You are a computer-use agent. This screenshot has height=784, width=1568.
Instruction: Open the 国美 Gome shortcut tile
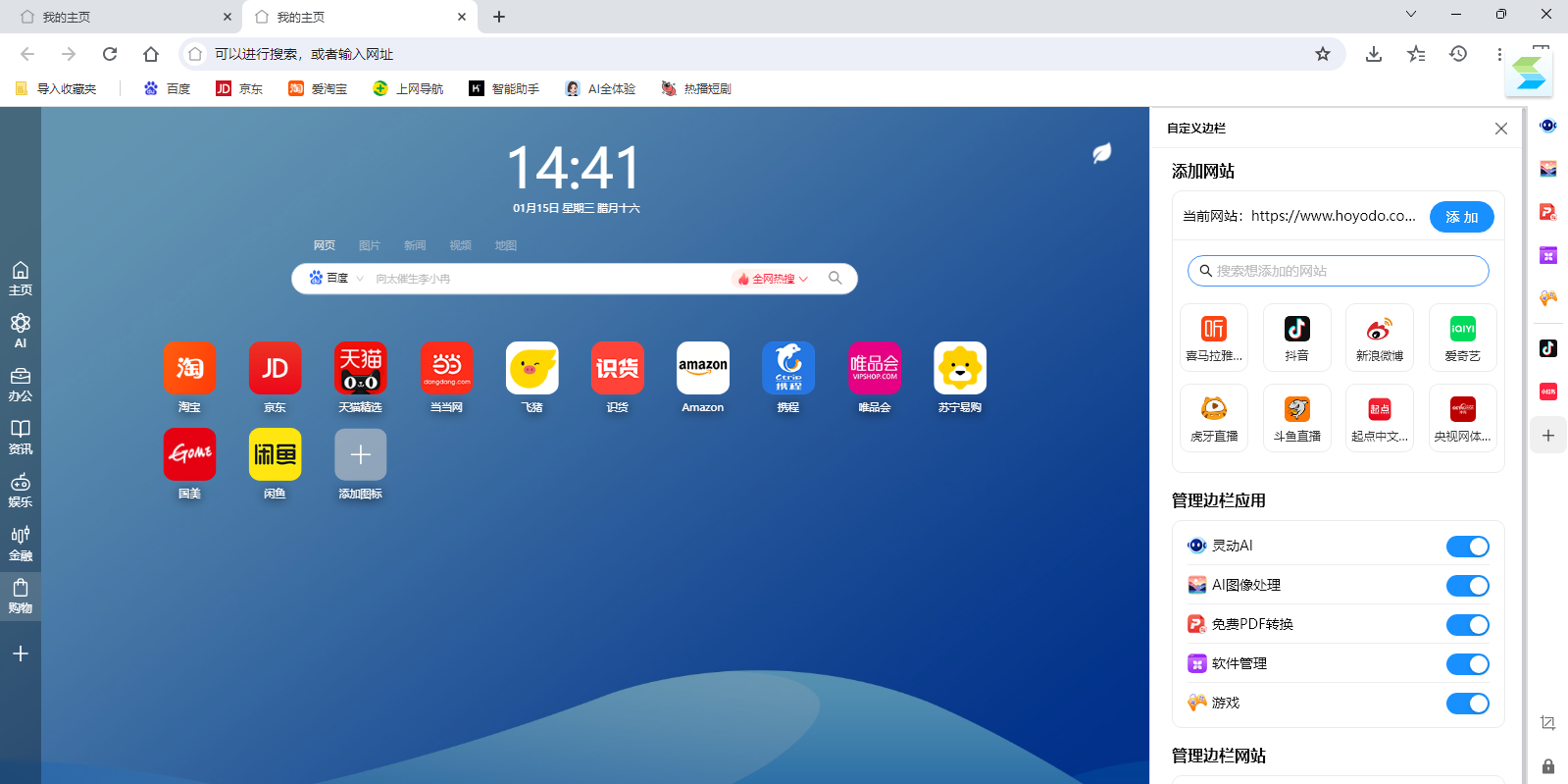[189, 454]
